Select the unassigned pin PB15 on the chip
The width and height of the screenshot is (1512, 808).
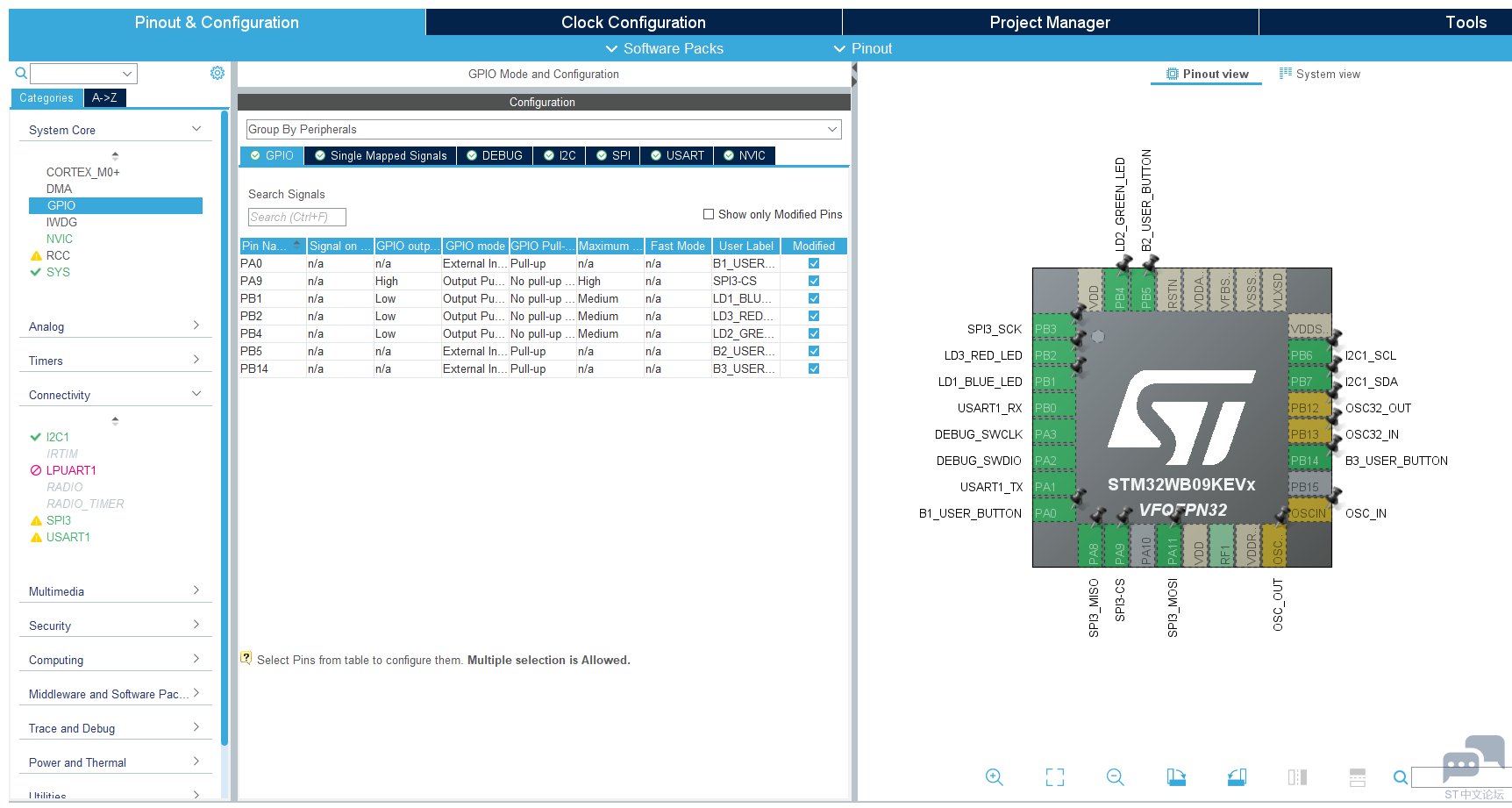(1309, 487)
